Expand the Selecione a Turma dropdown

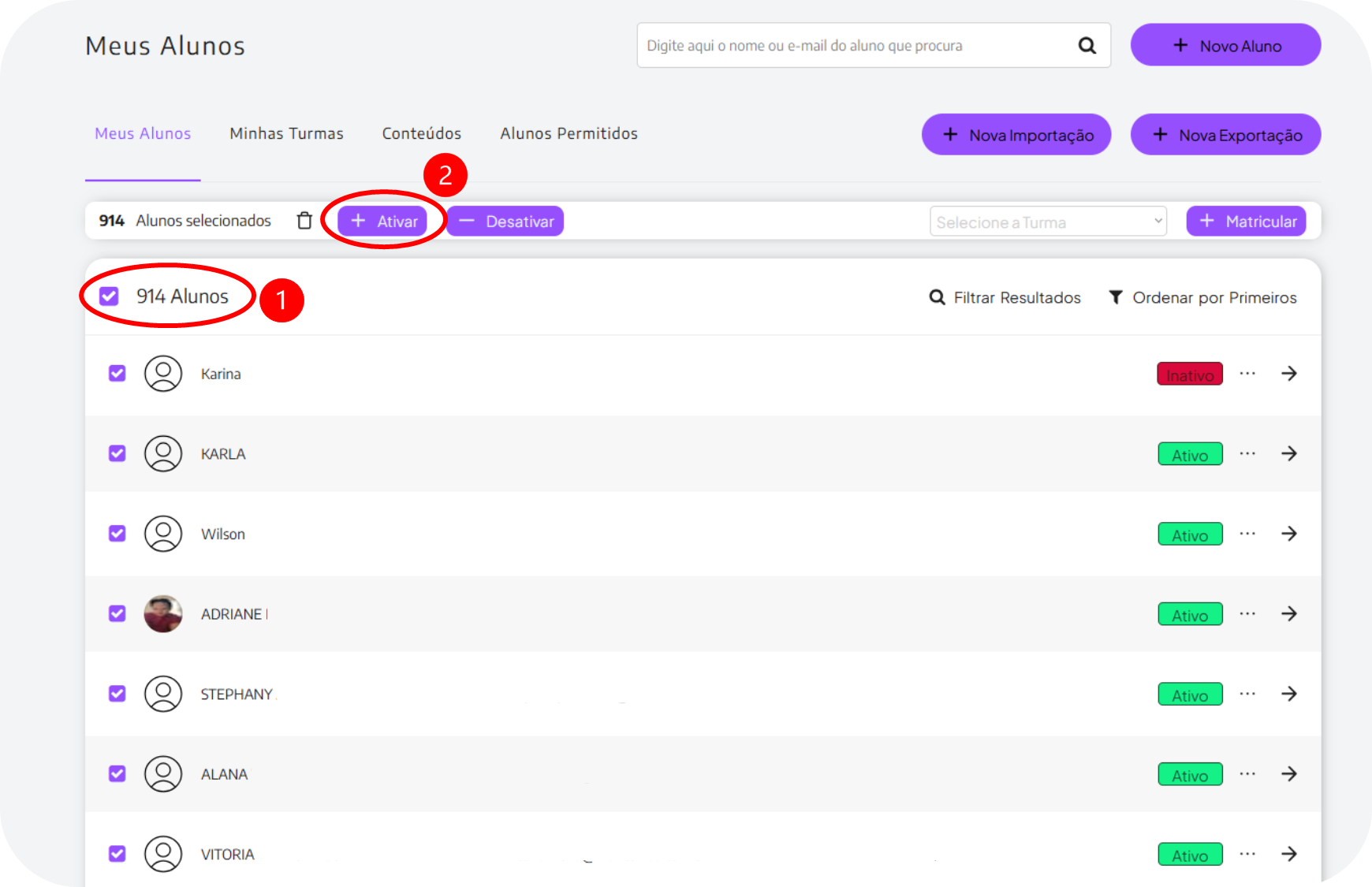click(1047, 222)
